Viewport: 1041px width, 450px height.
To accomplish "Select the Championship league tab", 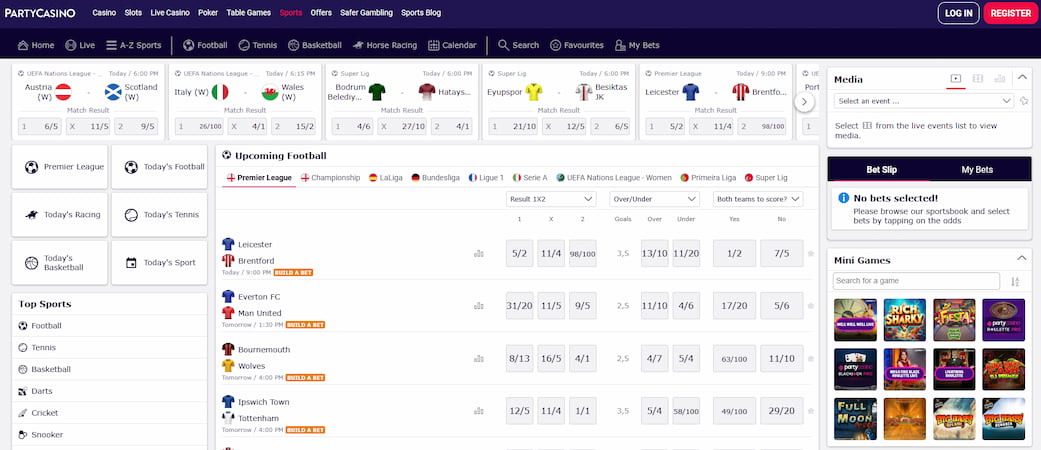I will pyautogui.click(x=331, y=177).
